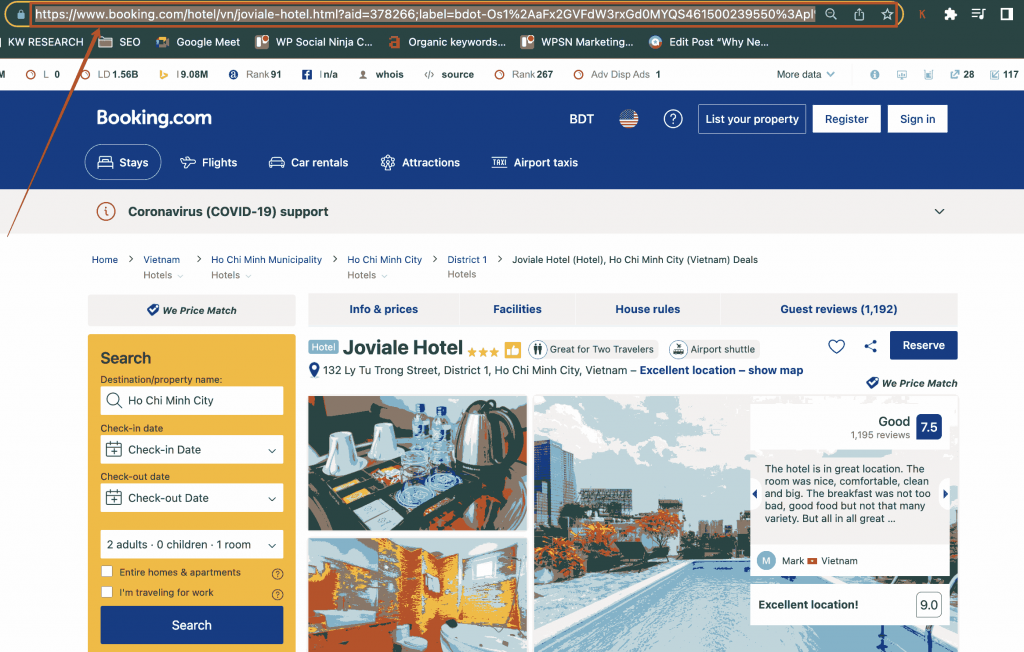Open the Google Meet bookmark
1024x652 pixels.
pyautogui.click(x=199, y=42)
